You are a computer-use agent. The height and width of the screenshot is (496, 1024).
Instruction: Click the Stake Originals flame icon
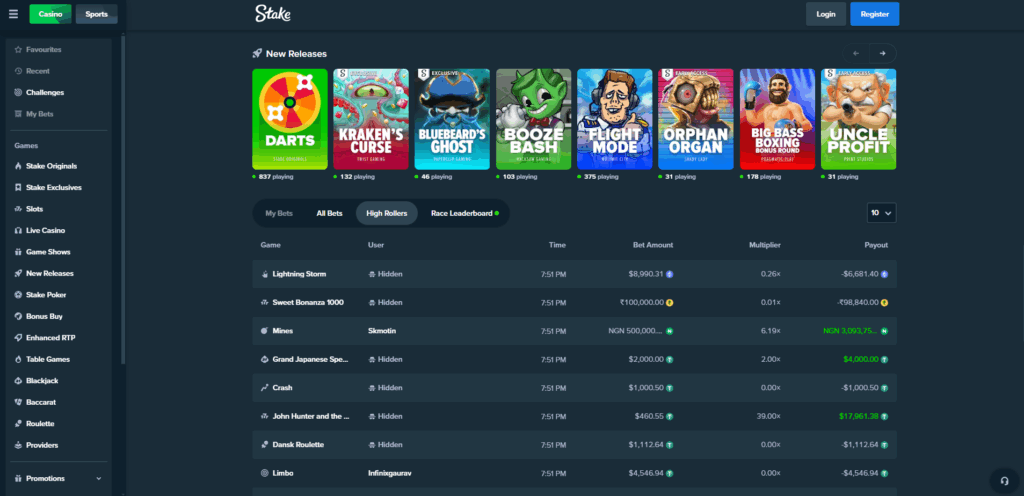point(18,166)
